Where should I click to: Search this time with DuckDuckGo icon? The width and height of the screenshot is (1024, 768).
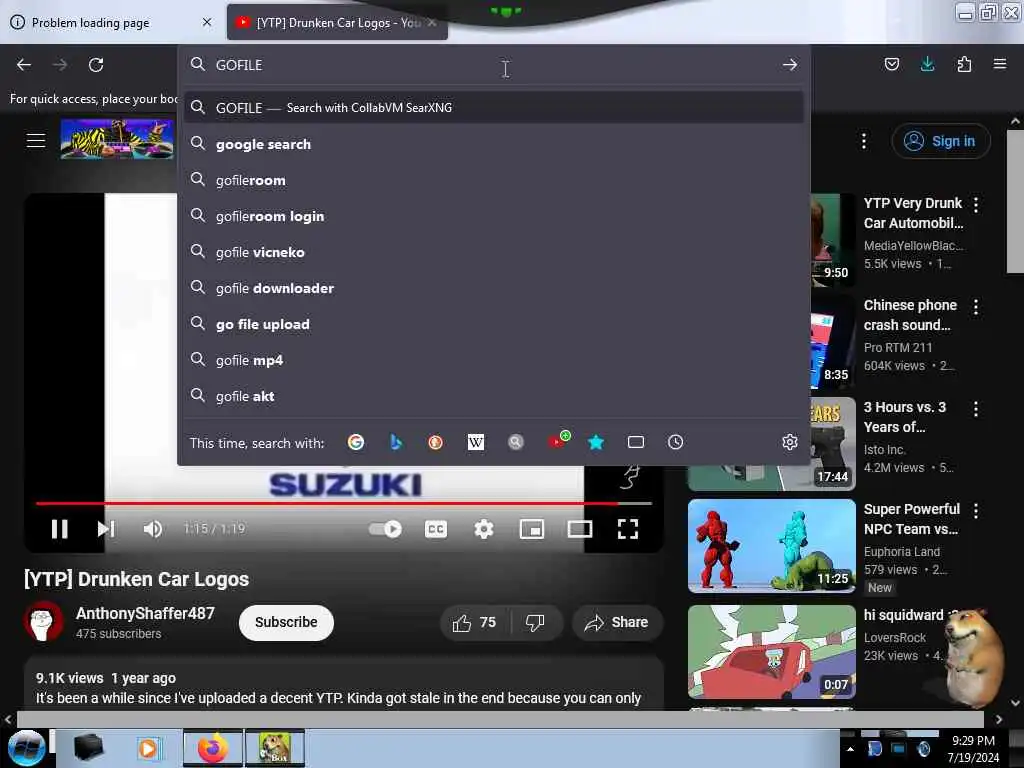tap(436, 442)
